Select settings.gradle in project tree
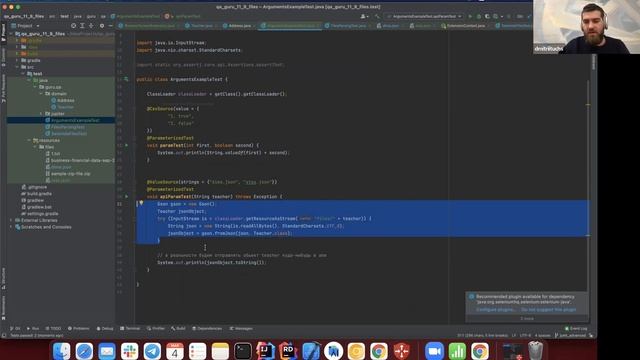The width and height of the screenshot is (640, 360). point(40,213)
